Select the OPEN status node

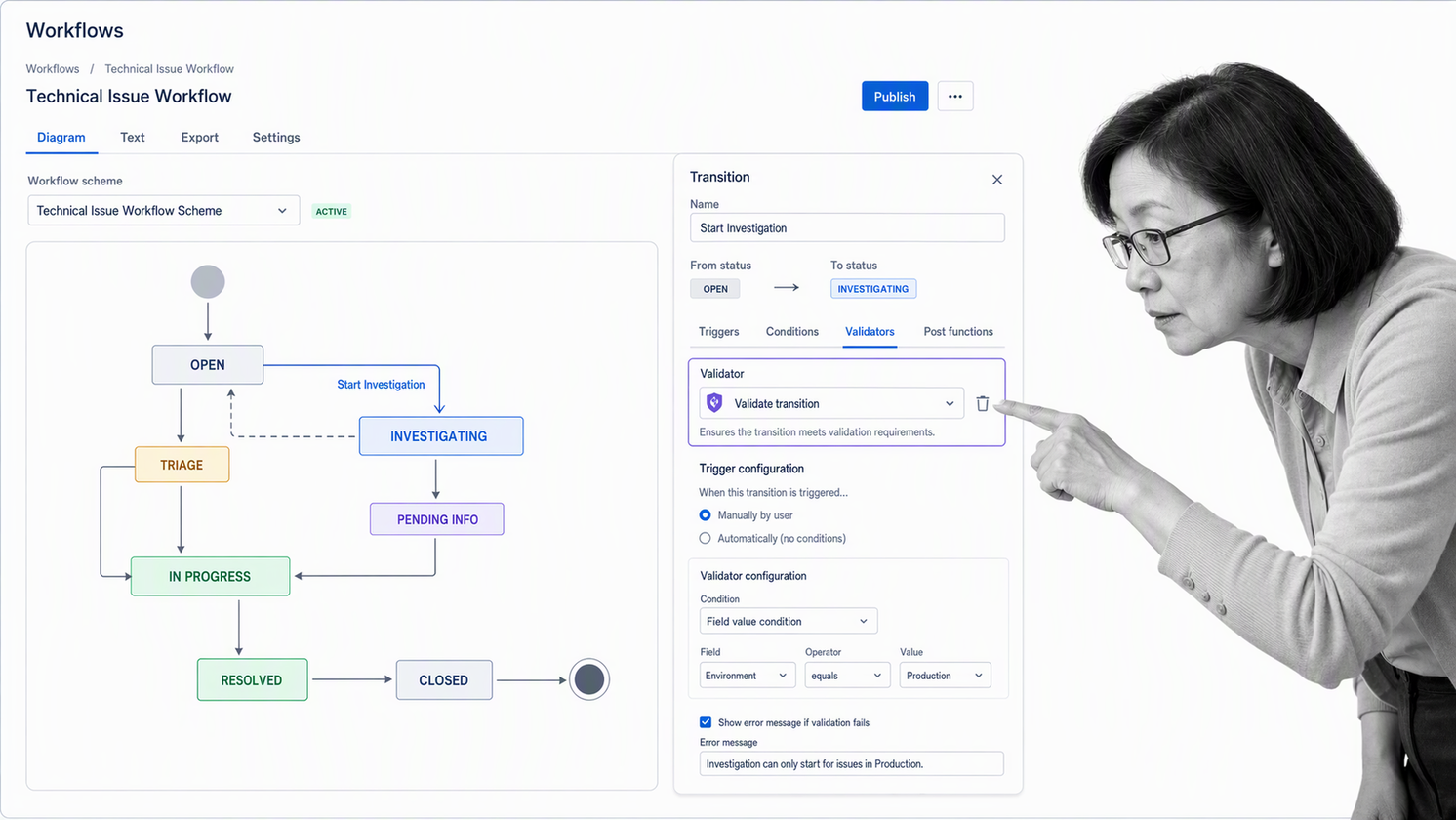pos(208,365)
